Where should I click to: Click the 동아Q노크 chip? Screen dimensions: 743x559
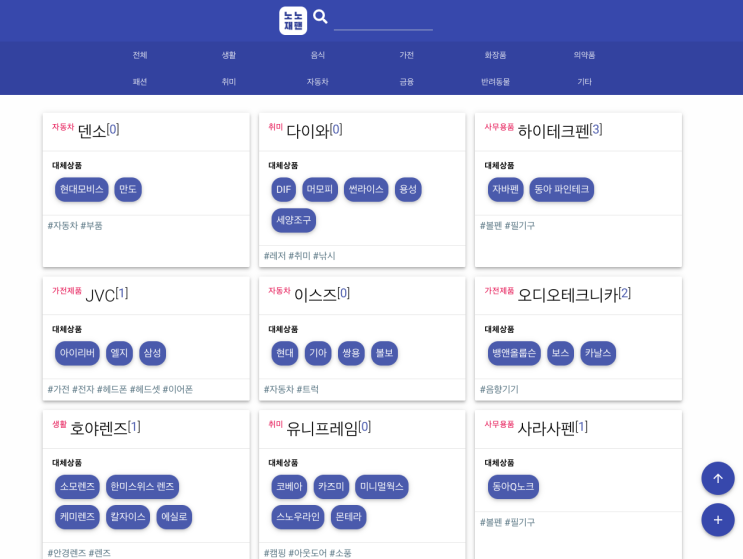513,487
